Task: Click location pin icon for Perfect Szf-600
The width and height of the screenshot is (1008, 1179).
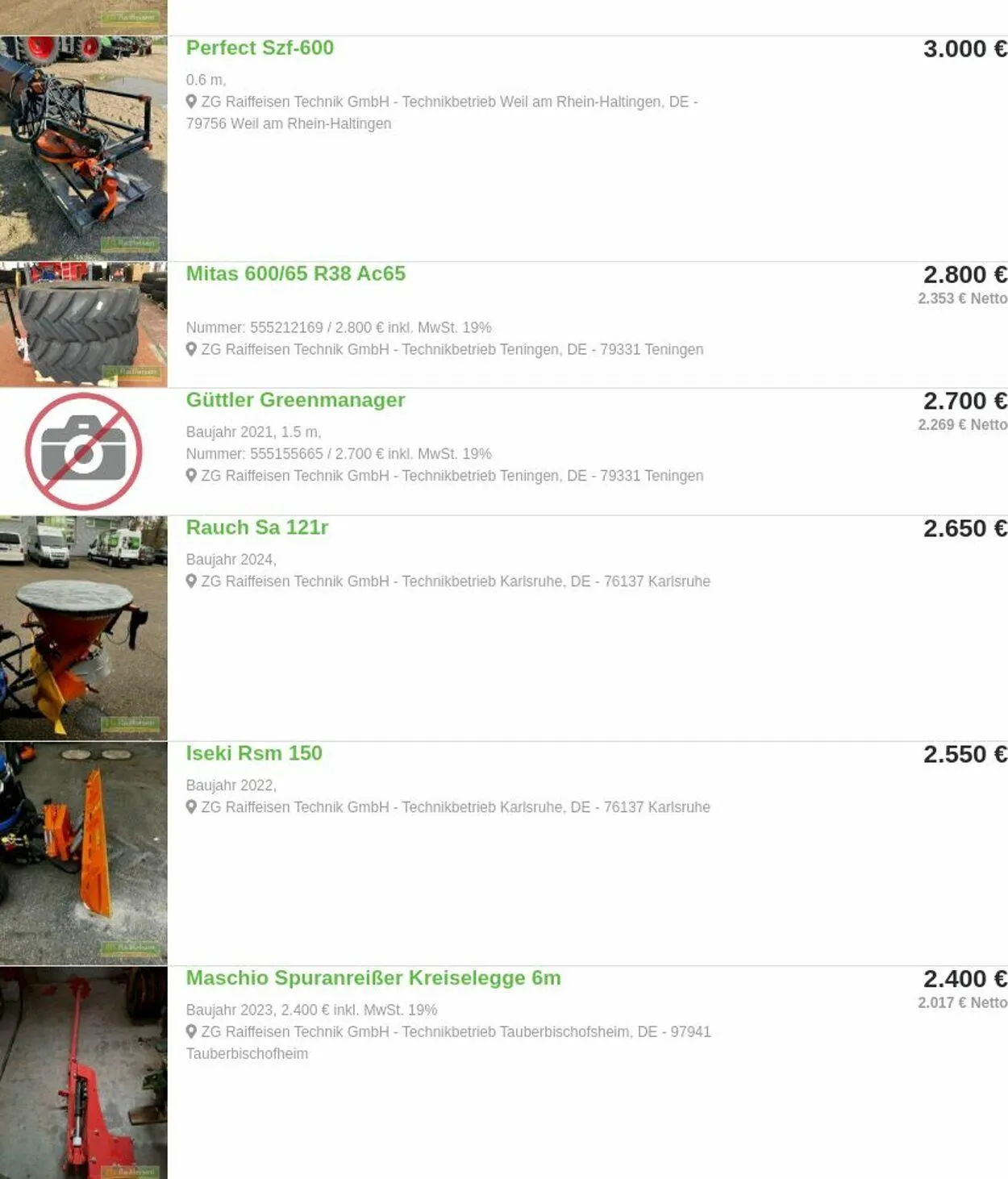Action: [191, 102]
